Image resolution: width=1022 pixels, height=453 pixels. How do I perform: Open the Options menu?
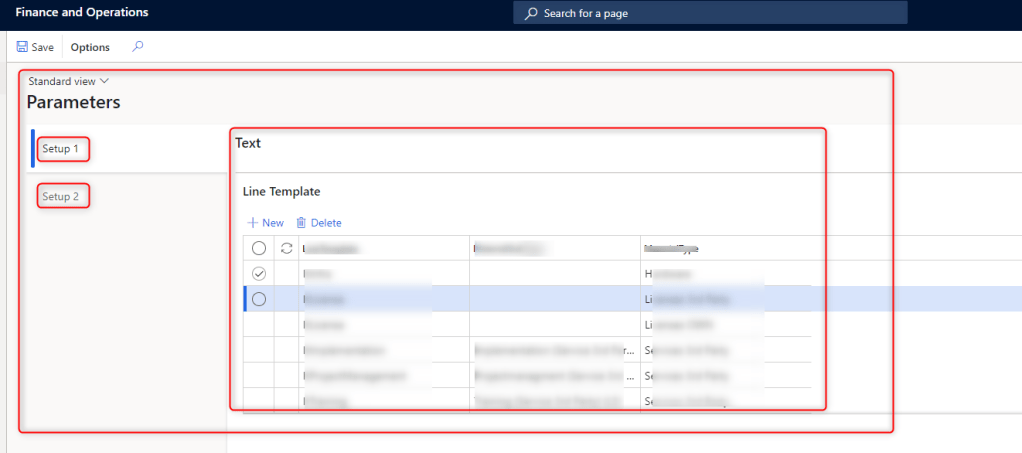coord(90,47)
